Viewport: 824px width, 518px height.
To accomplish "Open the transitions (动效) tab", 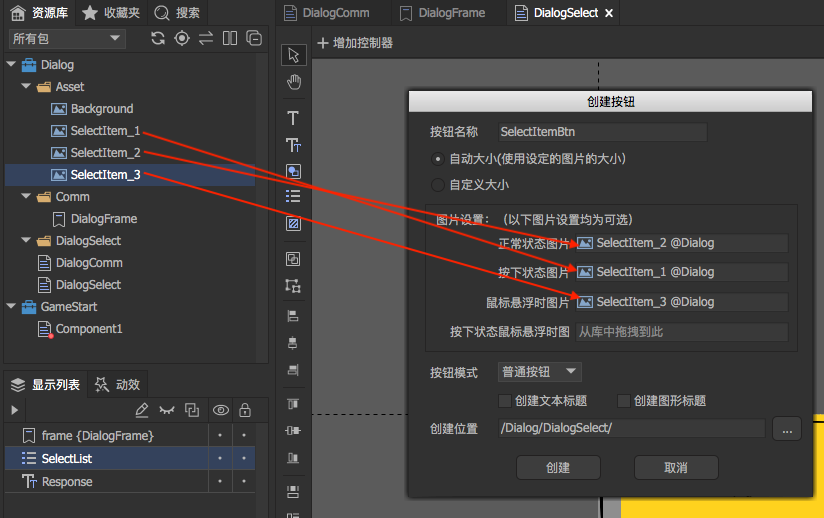I will pos(118,384).
